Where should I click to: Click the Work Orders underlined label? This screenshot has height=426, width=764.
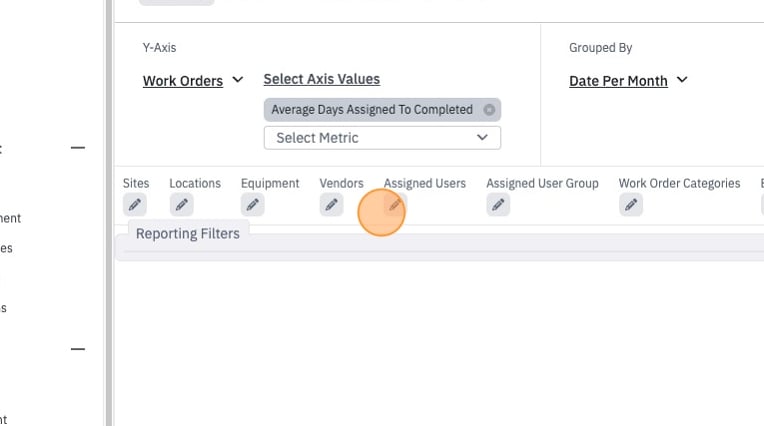[x=183, y=81]
